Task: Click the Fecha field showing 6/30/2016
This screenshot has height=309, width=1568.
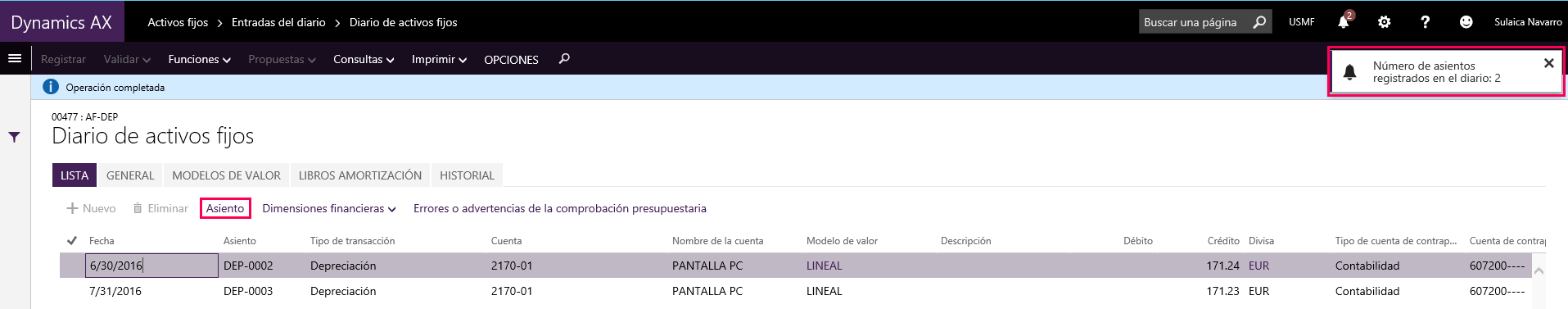Action: click(x=151, y=266)
